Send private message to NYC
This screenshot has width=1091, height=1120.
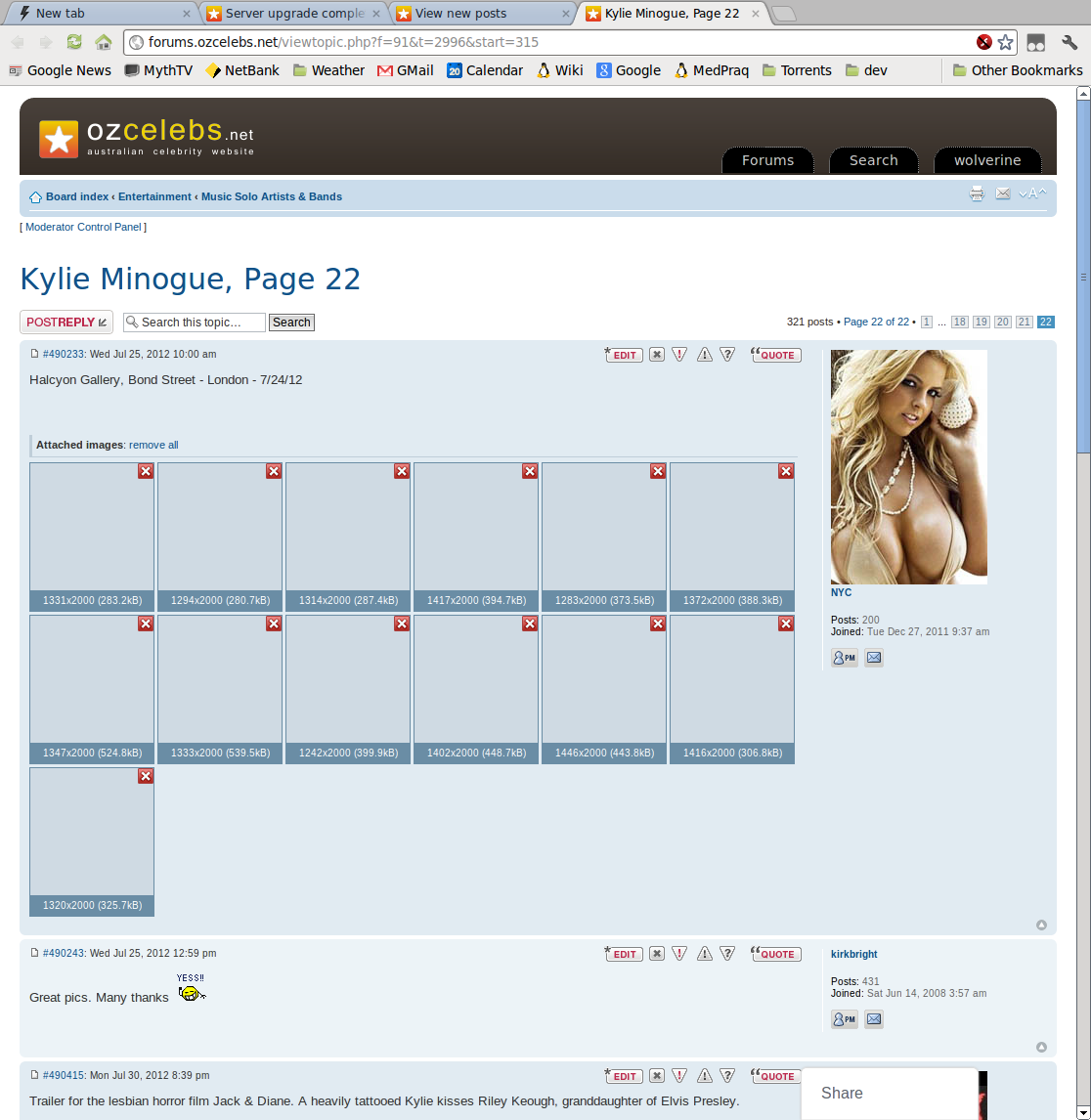coord(844,658)
